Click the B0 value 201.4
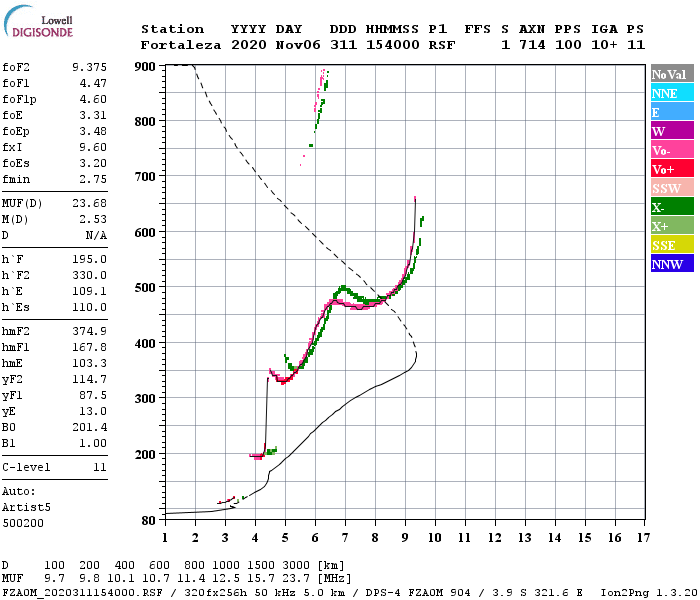The width and height of the screenshot is (700, 600). click(89, 428)
